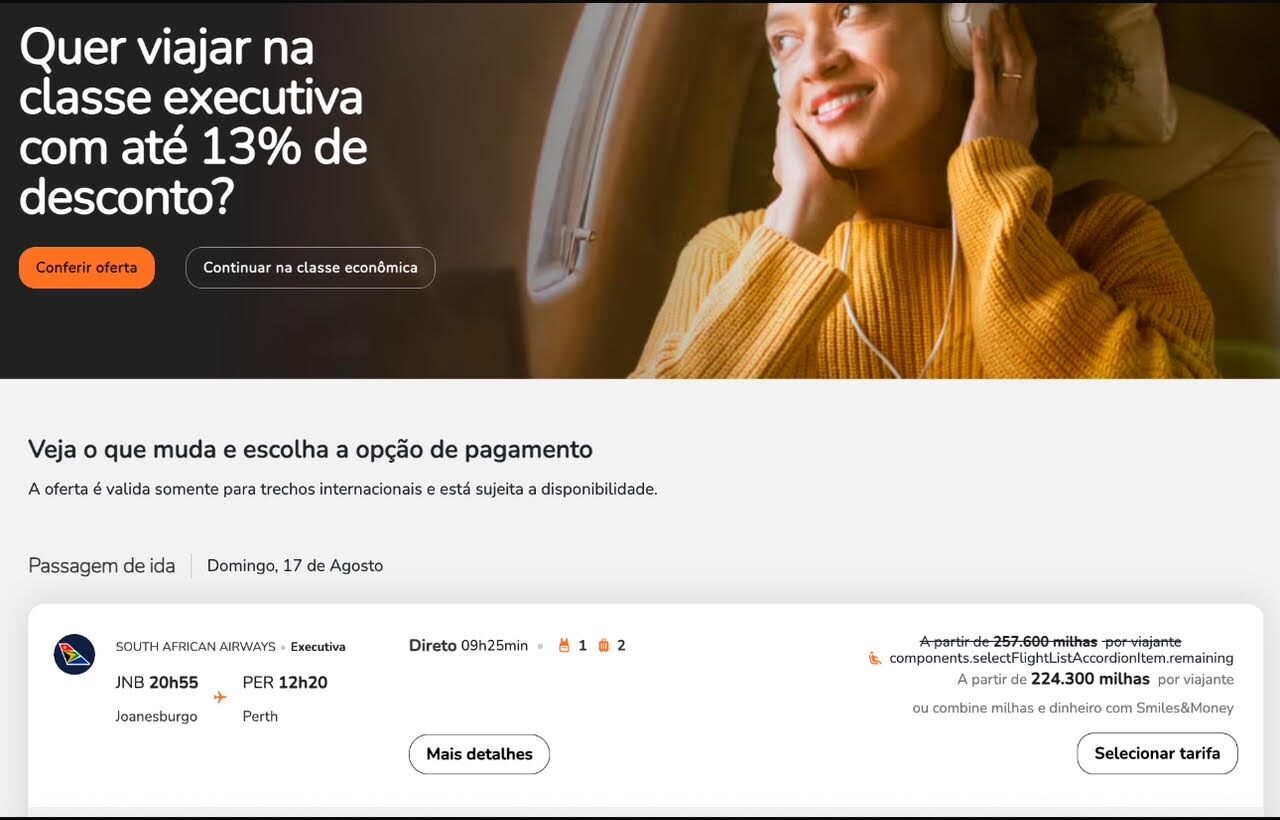Screen dimensions: 1280x820
Task: Click the JNB 20h55 departure time
Action: [x=157, y=683]
